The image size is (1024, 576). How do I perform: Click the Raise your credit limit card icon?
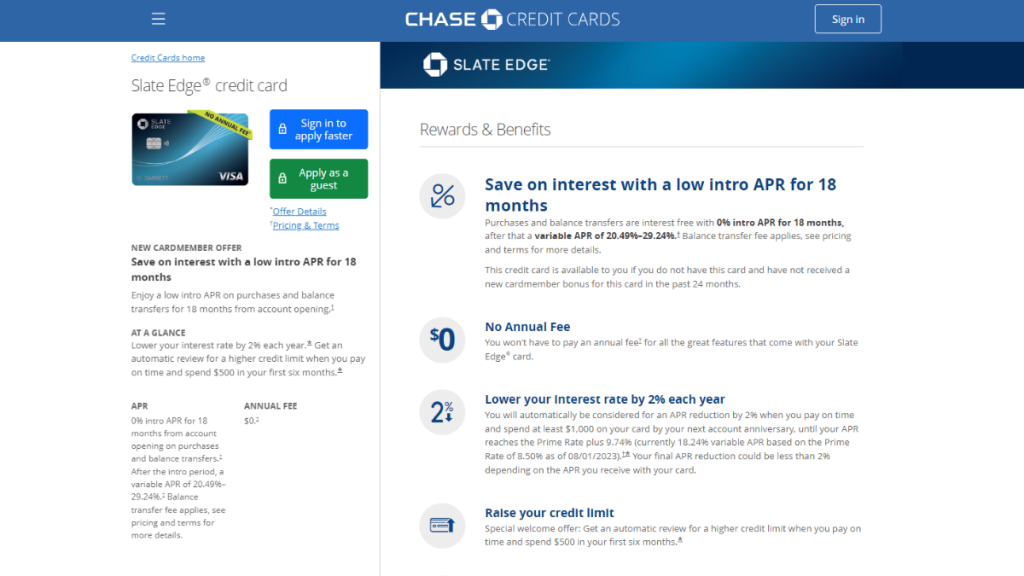pos(442,526)
